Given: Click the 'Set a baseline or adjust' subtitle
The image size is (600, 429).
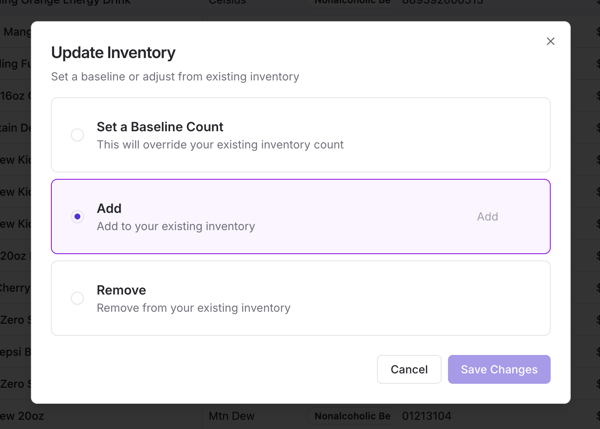Looking at the screenshot, I should (x=175, y=76).
